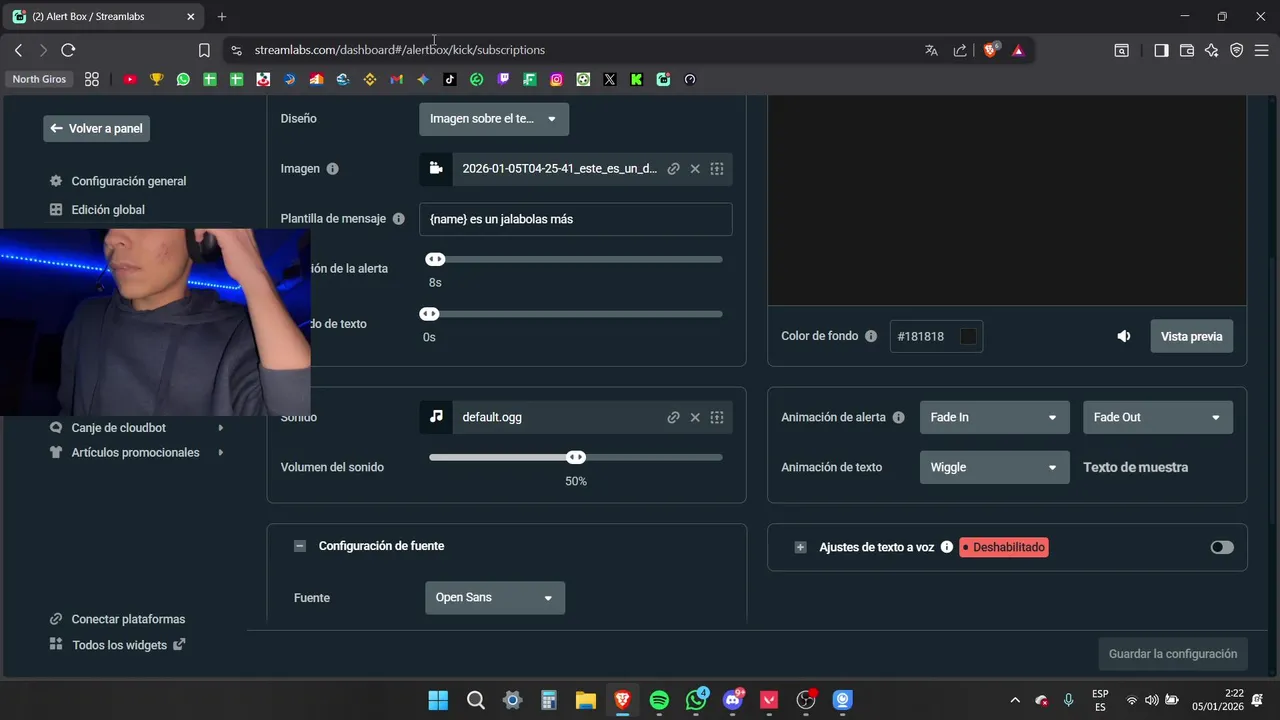This screenshot has width=1280, height=720.
Task: Expand Ajustes de texto a voz section
Action: click(x=800, y=547)
